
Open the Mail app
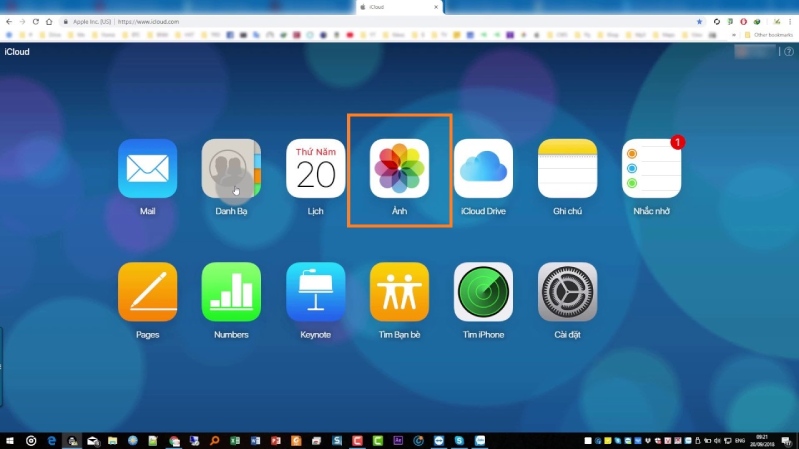tap(147, 169)
